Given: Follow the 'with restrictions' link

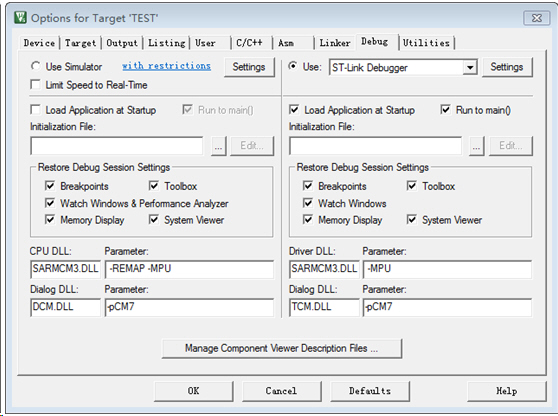Looking at the screenshot, I should (x=166, y=66).
